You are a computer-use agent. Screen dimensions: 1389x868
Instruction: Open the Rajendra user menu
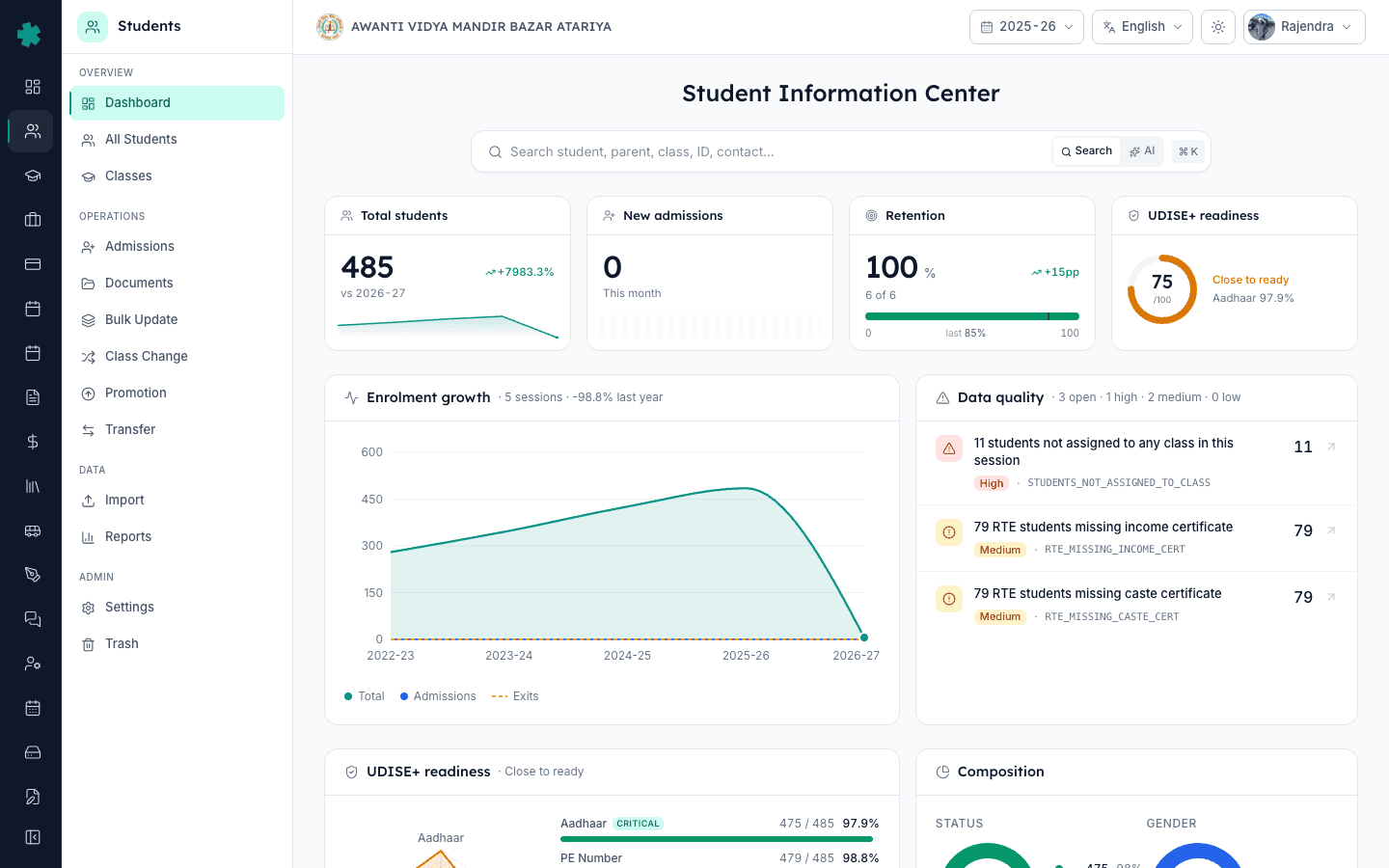point(1304,27)
